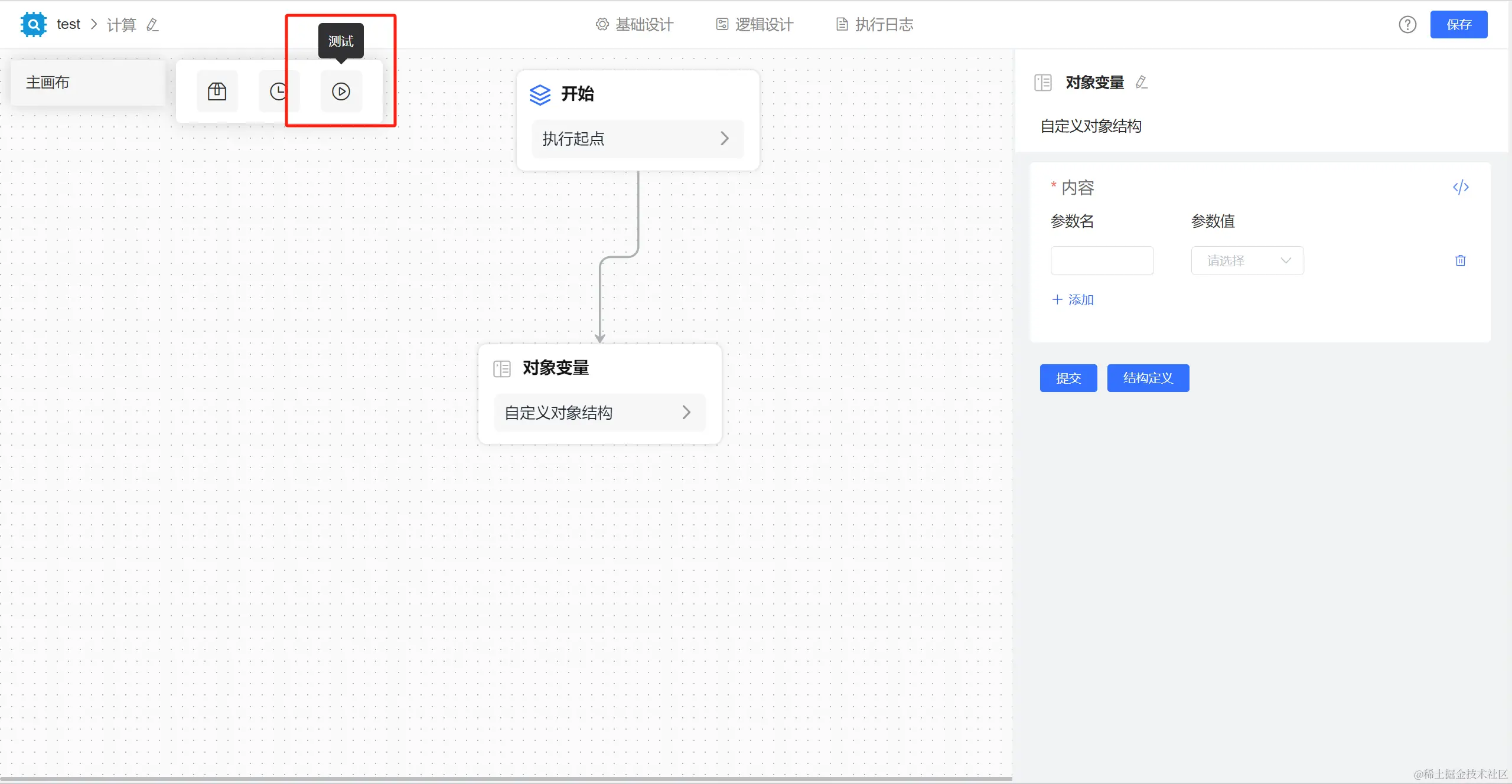Edit the 计算 name with pencil icon
Screen dimensions: 1512x784
tap(152, 25)
